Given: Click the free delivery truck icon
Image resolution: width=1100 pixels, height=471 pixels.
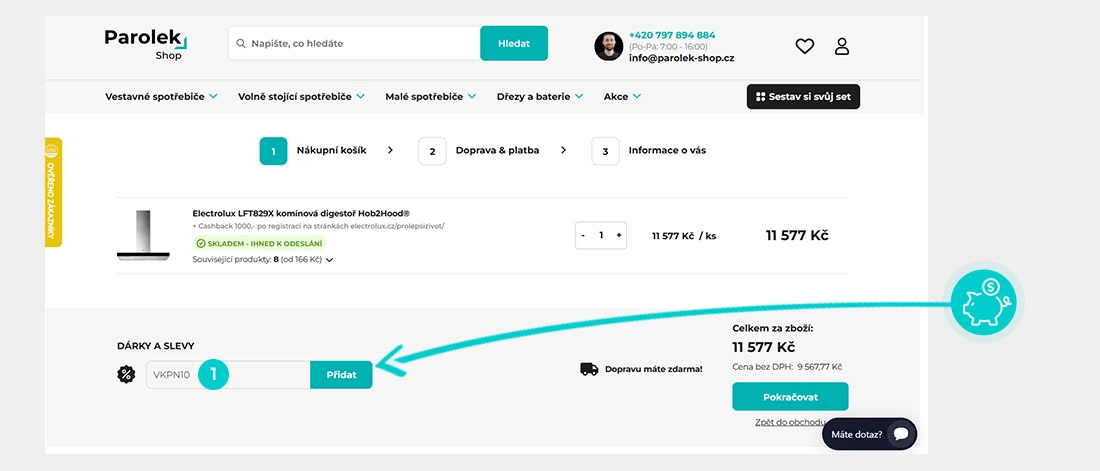Looking at the screenshot, I should coord(589,369).
